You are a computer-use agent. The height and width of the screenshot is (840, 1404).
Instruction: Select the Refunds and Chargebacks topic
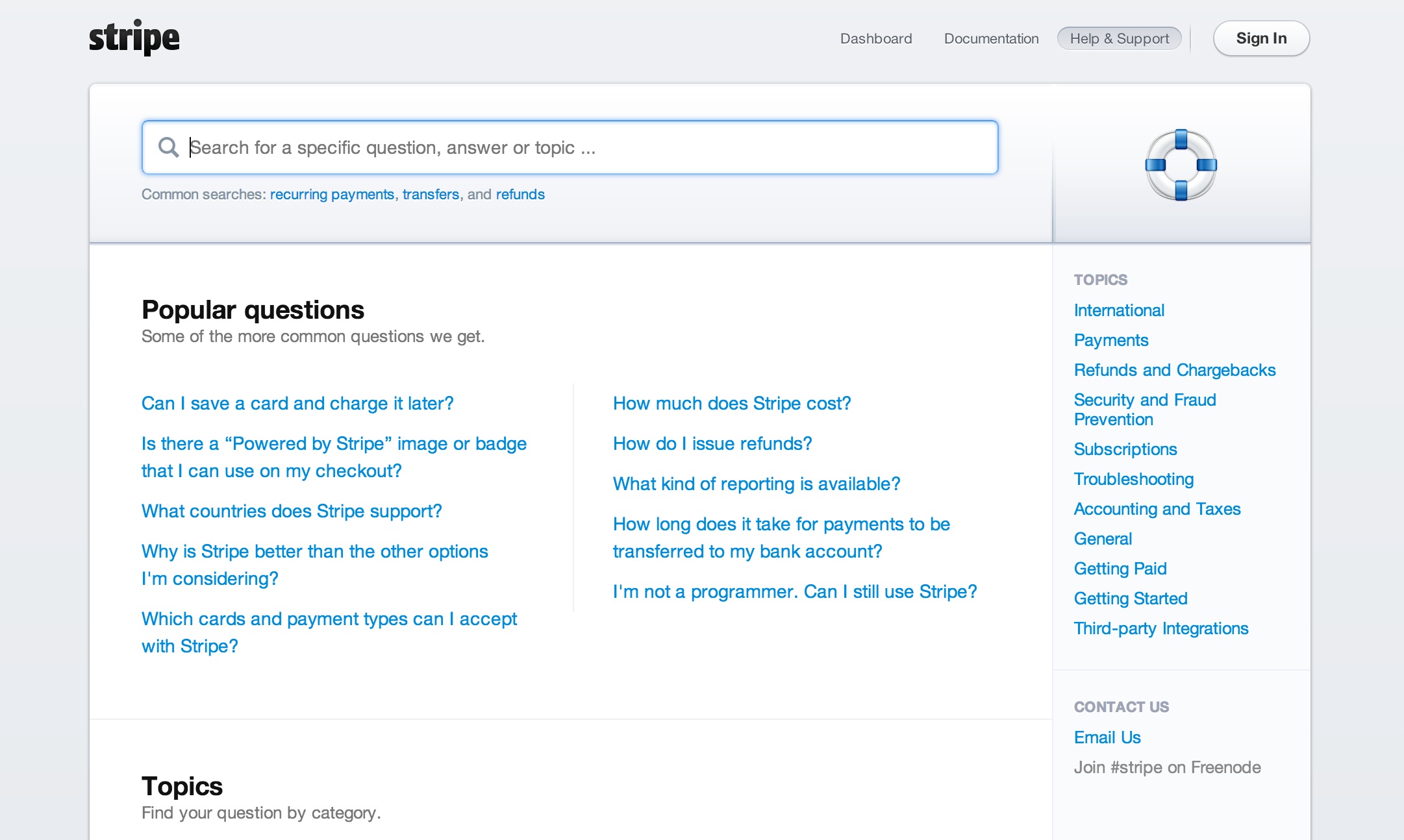pos(1175,370)
